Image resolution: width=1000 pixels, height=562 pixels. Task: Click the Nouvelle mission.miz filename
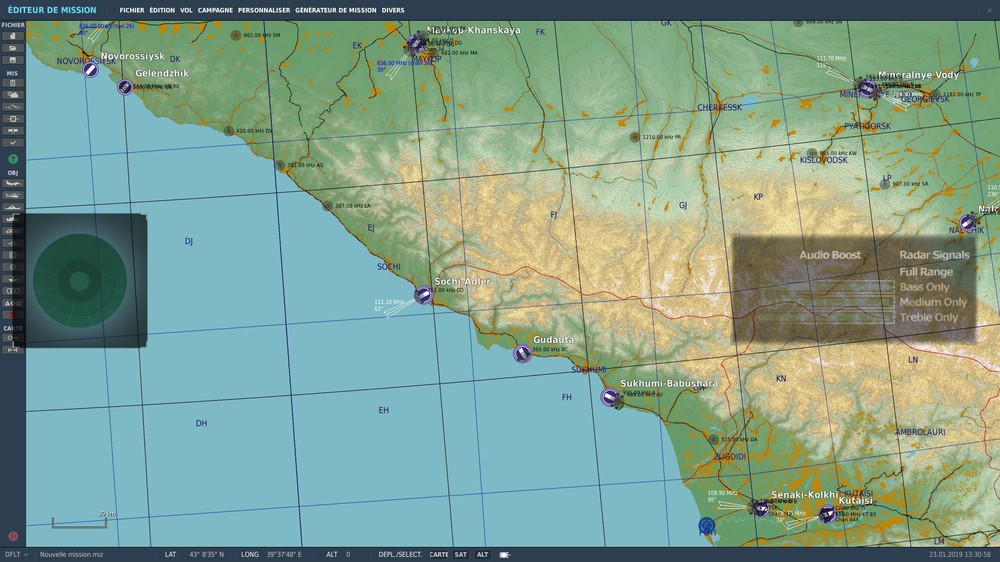[x=71, y=554]
